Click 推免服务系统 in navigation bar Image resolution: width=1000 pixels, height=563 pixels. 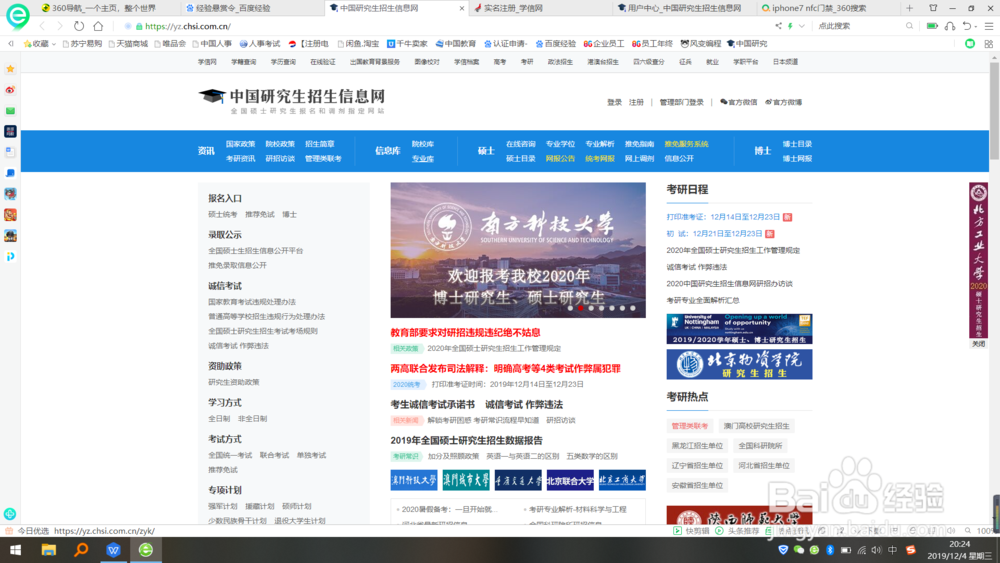[x=686, y=144]
